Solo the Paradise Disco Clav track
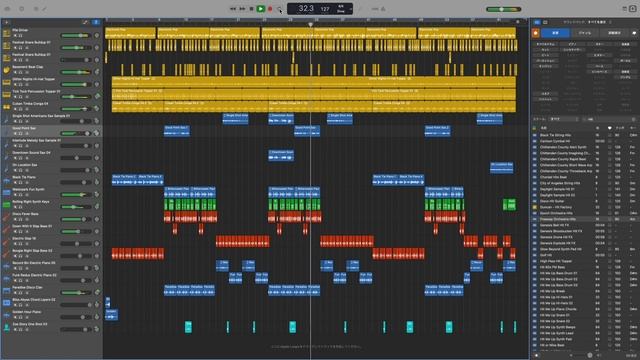Viewport: 640px width, 360px height. click(20, 293)
